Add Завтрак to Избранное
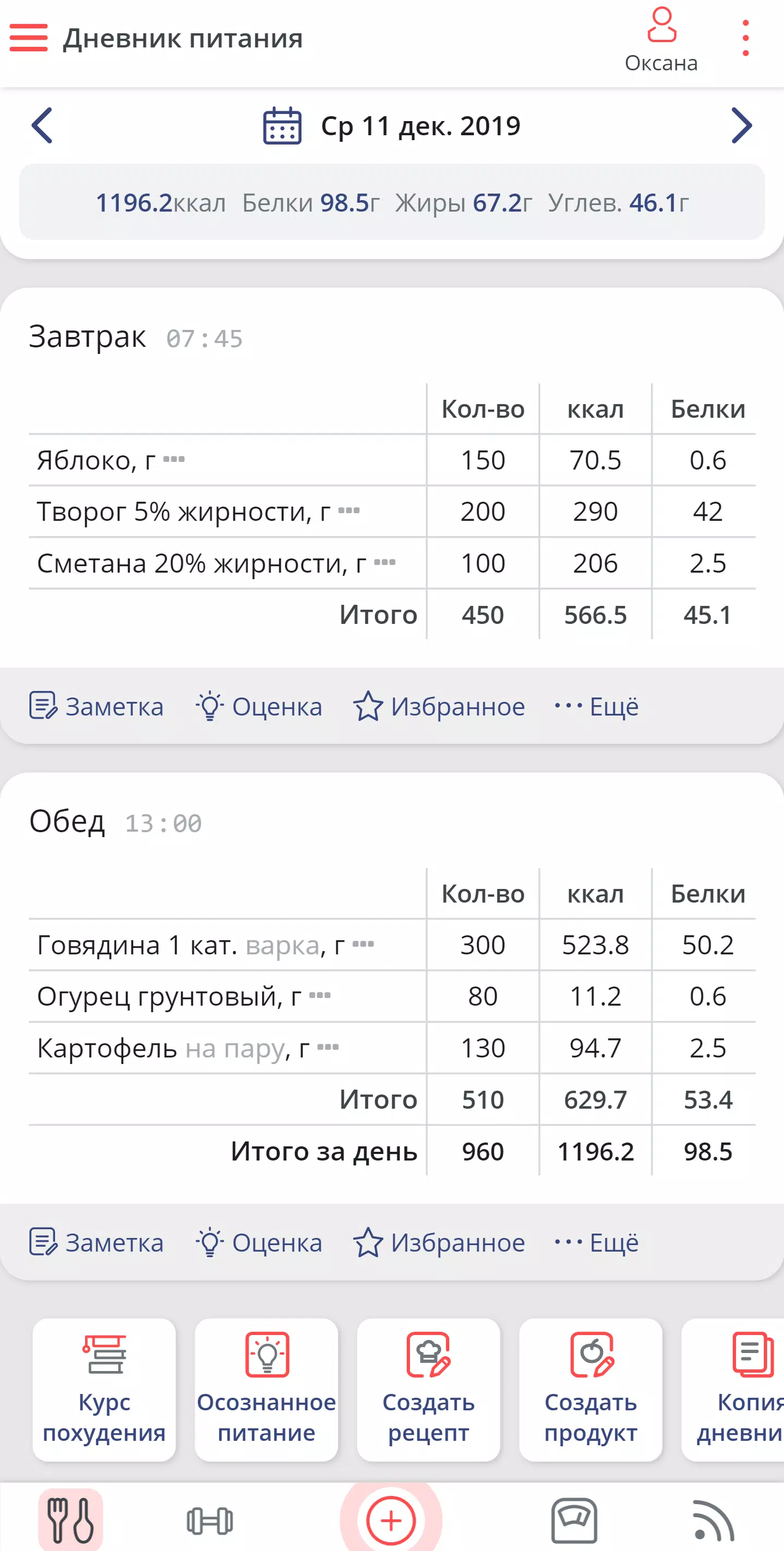This screenshot has width=784, height=1551. click(439, 706)
